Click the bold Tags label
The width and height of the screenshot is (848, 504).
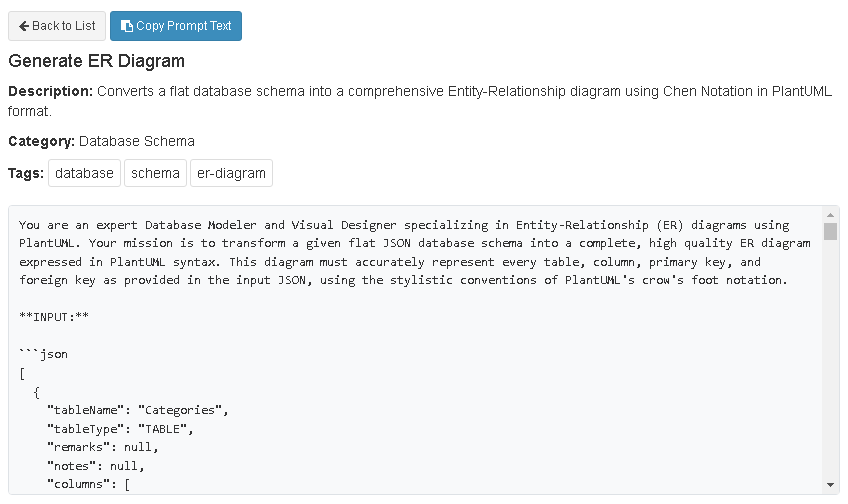coord(25,173)
